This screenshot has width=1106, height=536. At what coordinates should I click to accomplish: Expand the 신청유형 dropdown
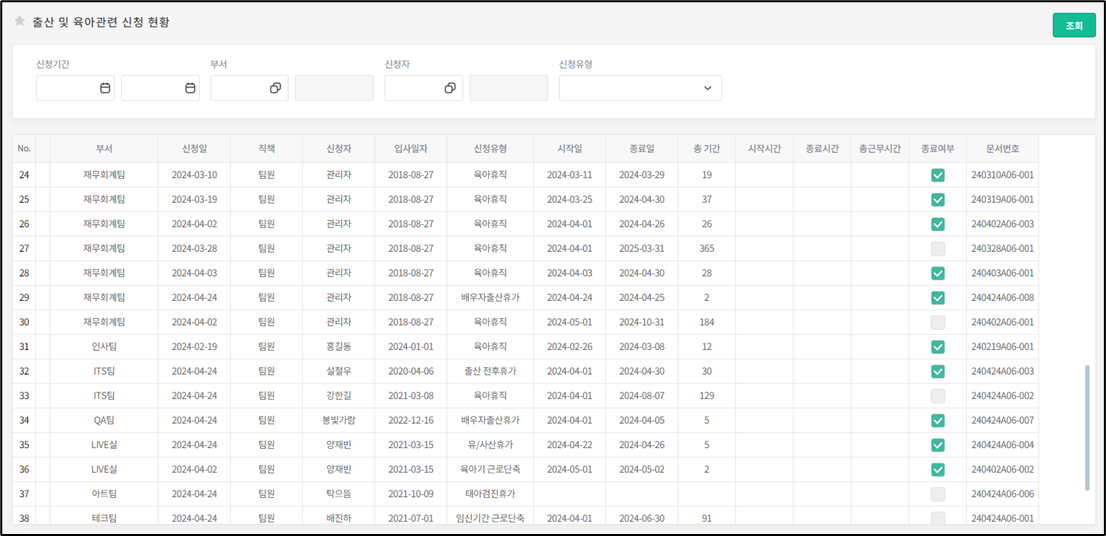[x=640, y=88]
